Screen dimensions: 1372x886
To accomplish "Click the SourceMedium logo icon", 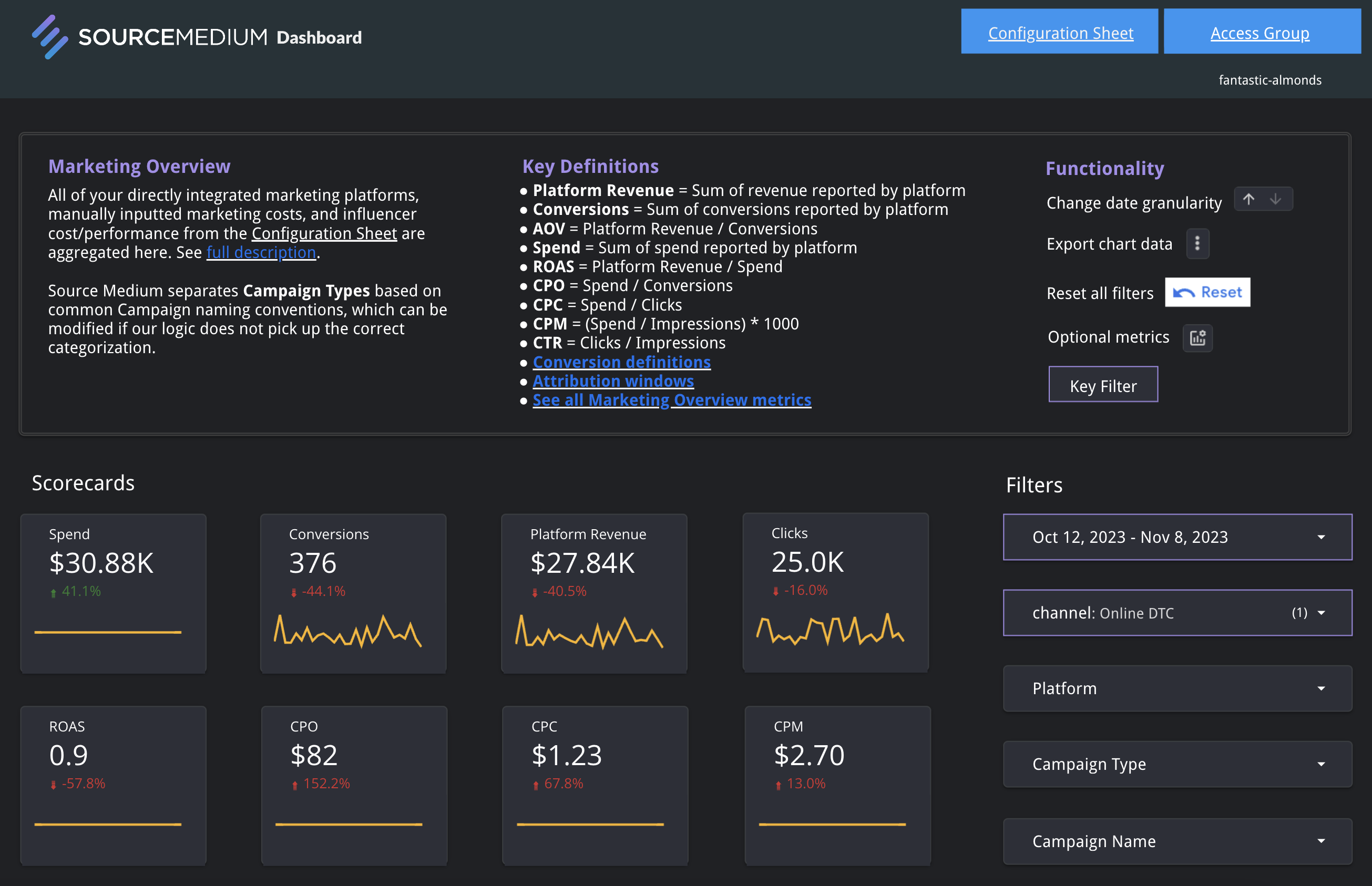I will coord(49,37).
